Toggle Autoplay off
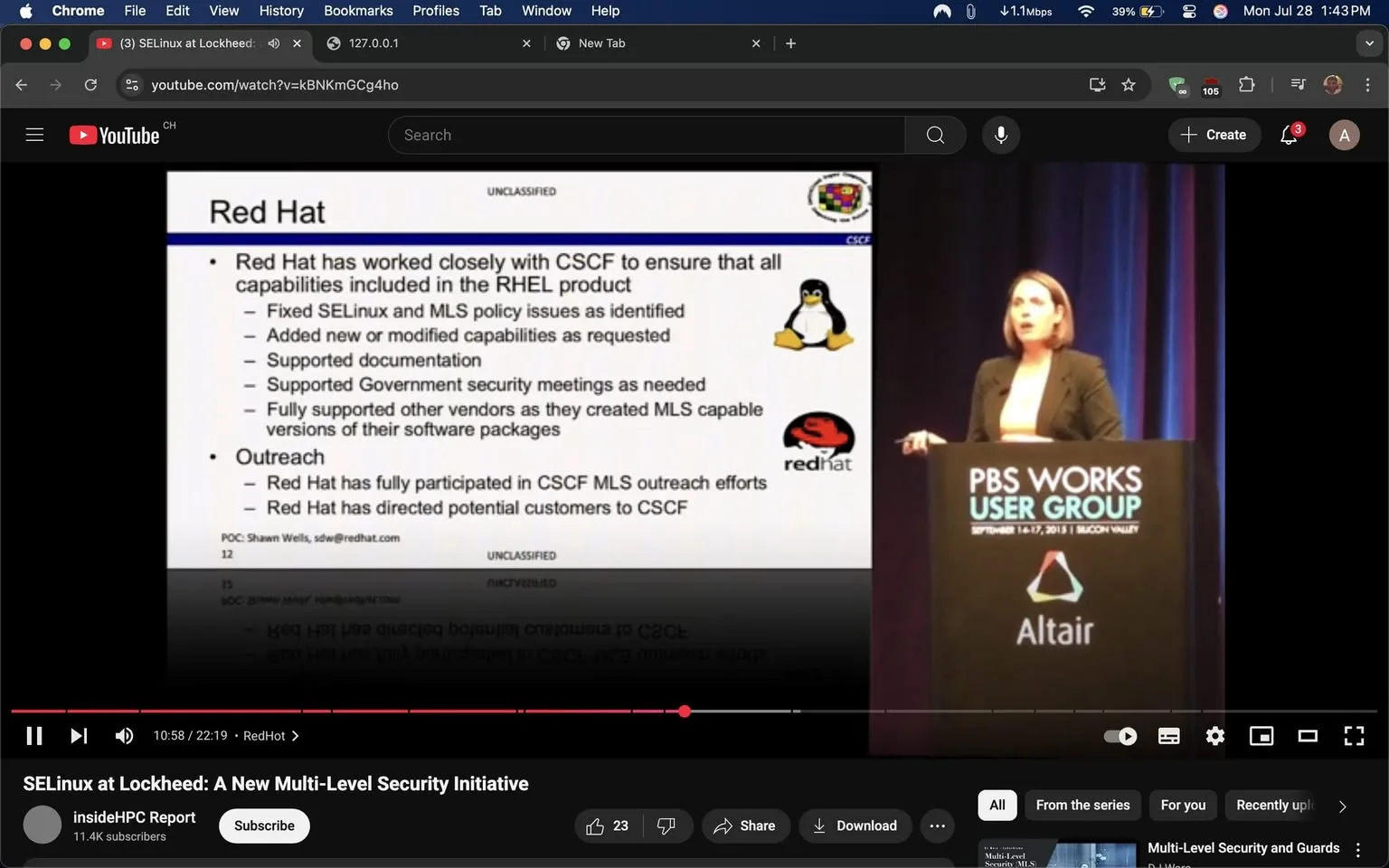This screenshot has height=868, width=1389. [x=1120, y=735]
